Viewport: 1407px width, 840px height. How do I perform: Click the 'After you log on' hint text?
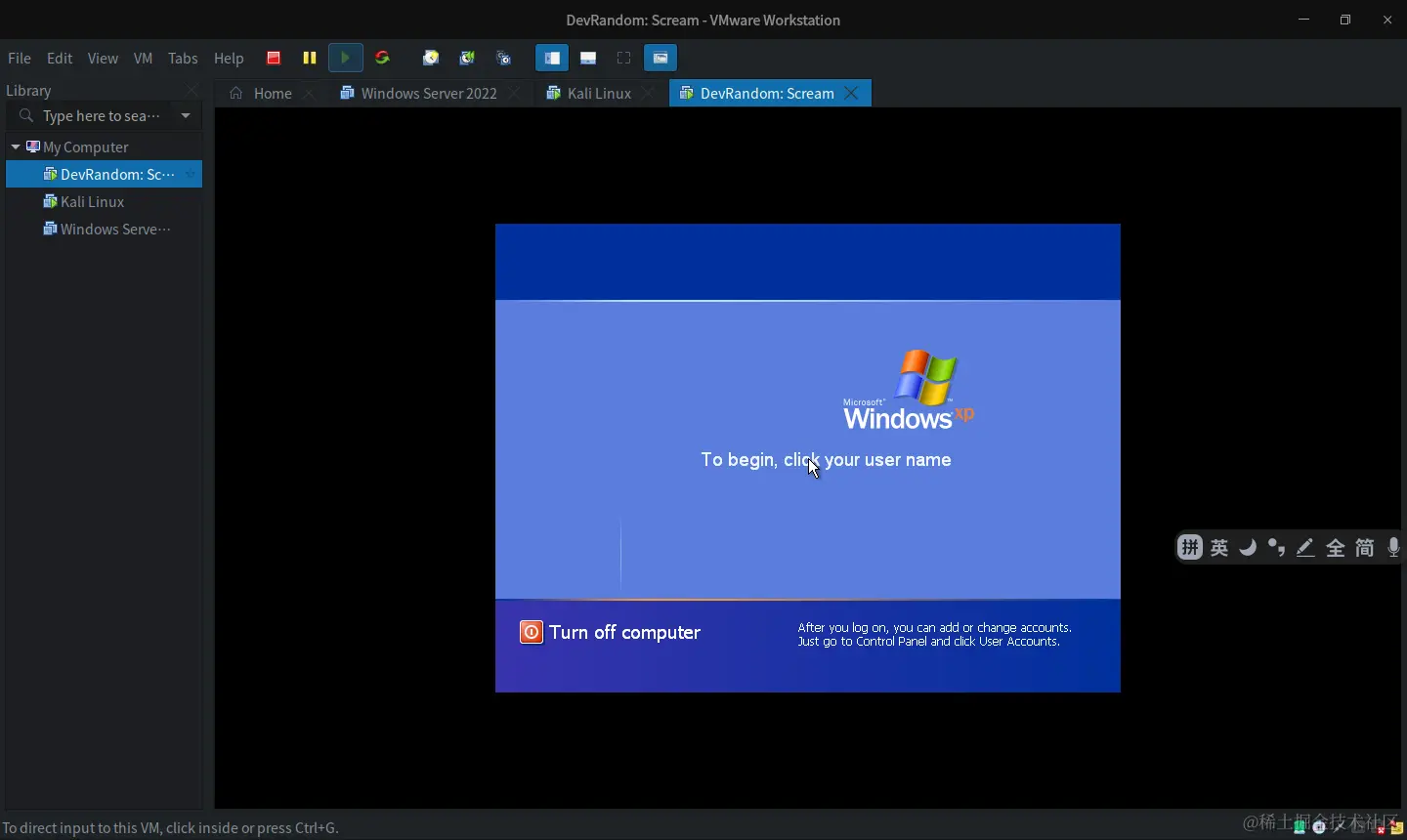(x=934, y=635)
